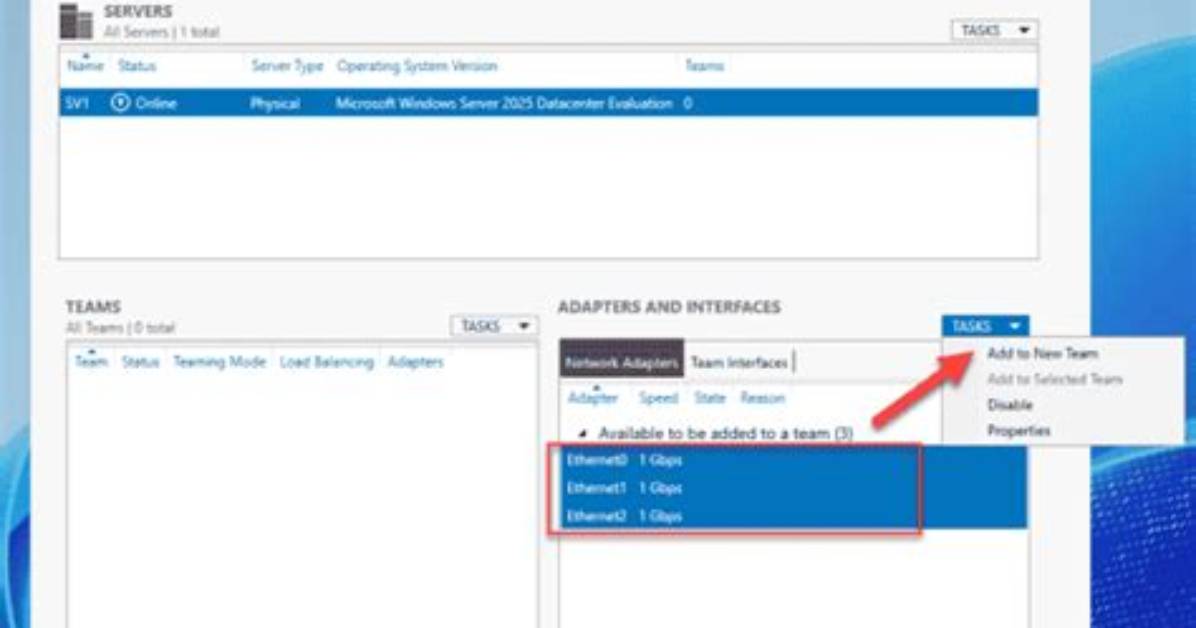Sort teams by Load Balancing column

[326, 362]
